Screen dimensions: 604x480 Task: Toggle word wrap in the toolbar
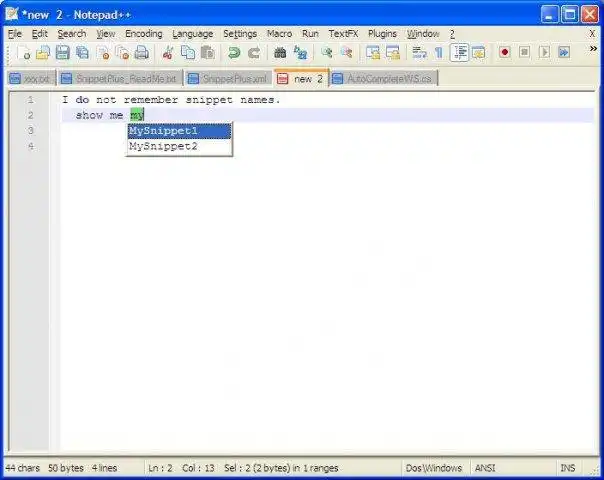(419, 52)
